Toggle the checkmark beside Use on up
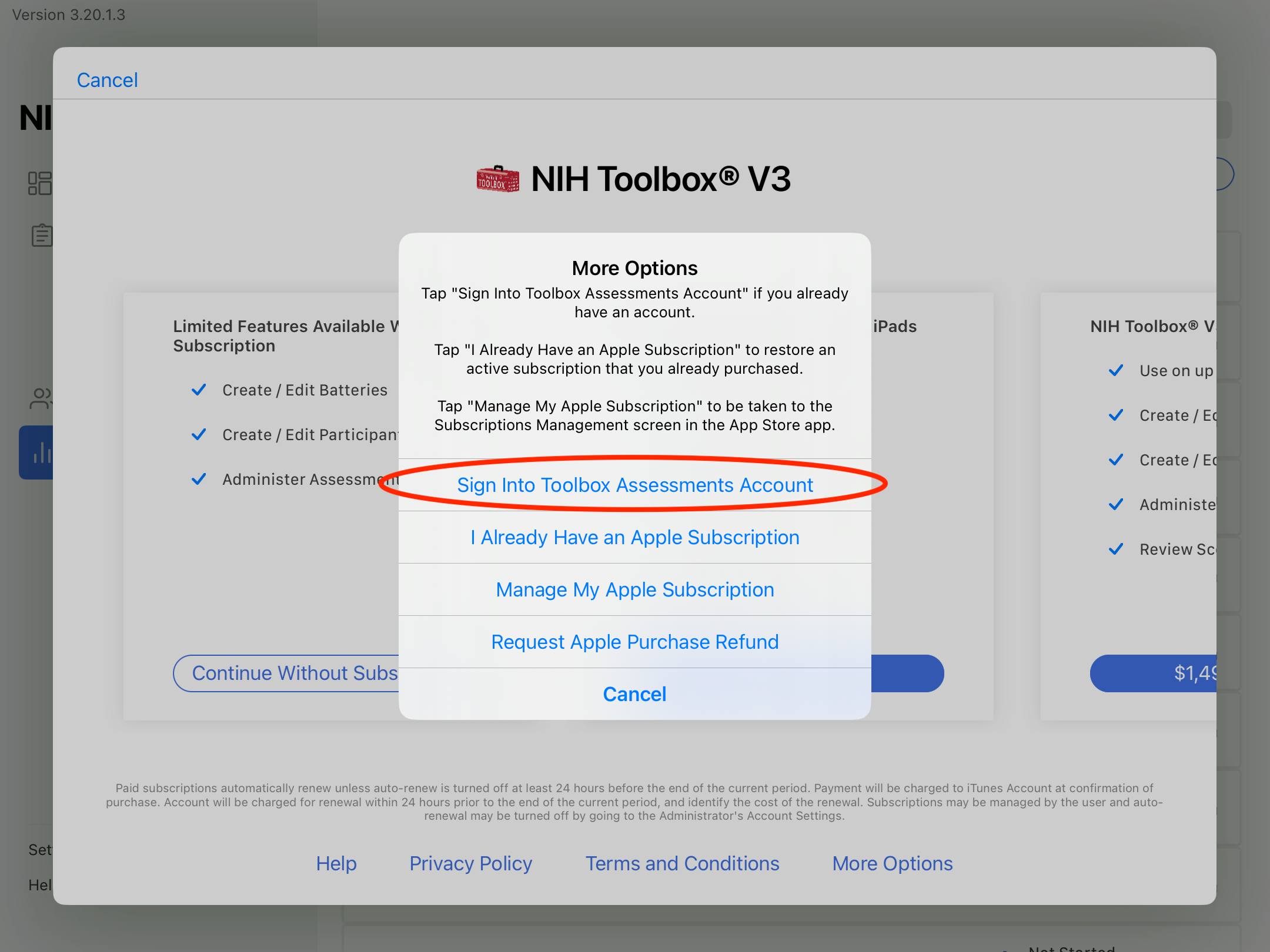 pos(1116,370)
